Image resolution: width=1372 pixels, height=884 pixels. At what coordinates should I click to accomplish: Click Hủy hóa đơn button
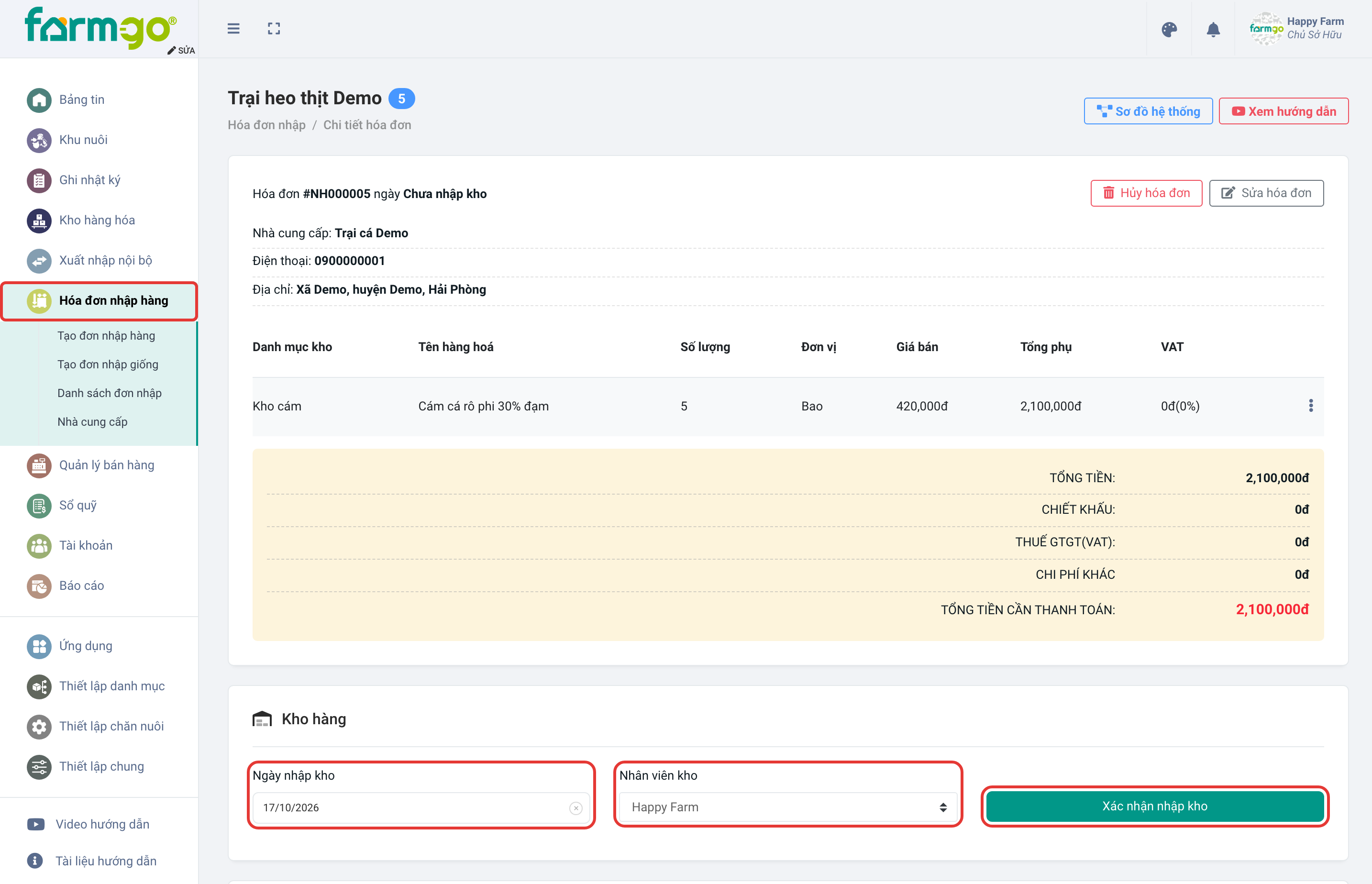1146,193
